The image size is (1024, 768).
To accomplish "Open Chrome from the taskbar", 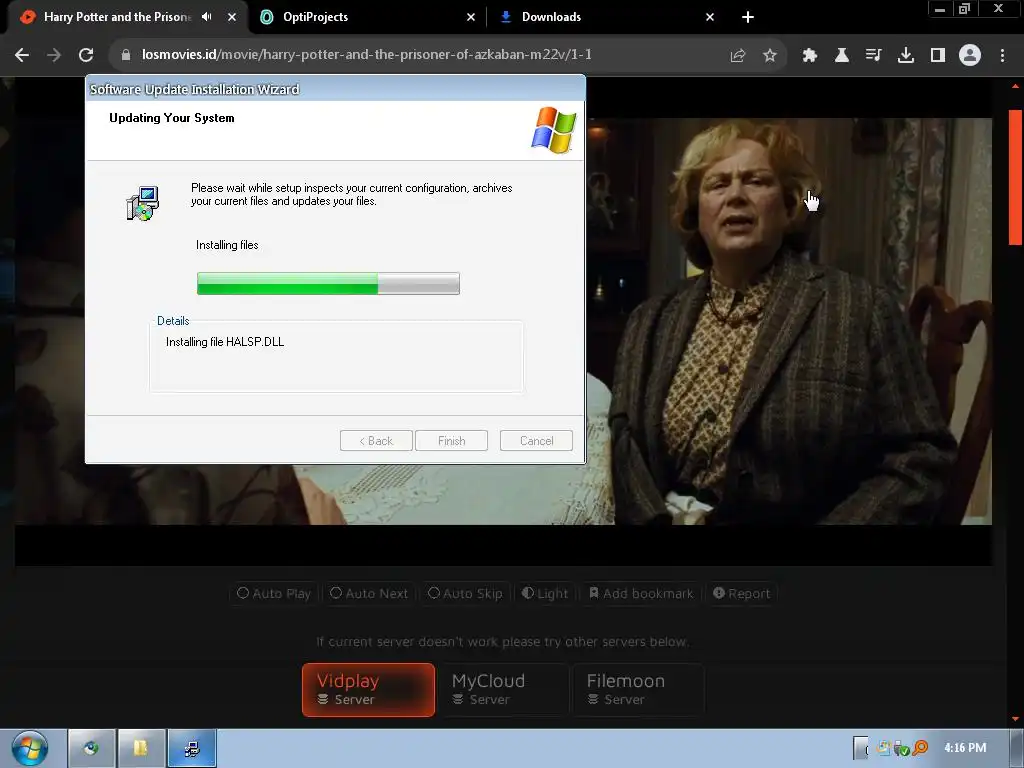I will coord(91,748).
